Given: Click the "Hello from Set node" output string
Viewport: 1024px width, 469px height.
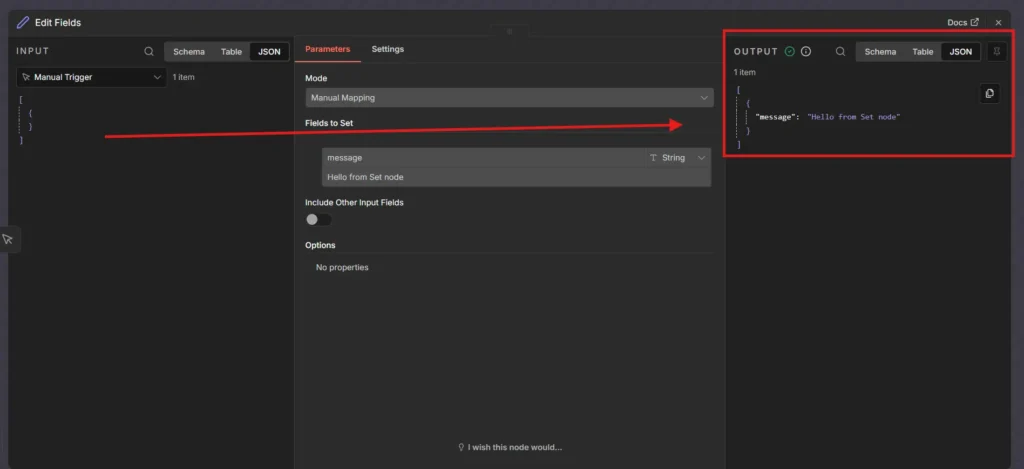Looking at the screenshot, I should (x=854, y=116).
